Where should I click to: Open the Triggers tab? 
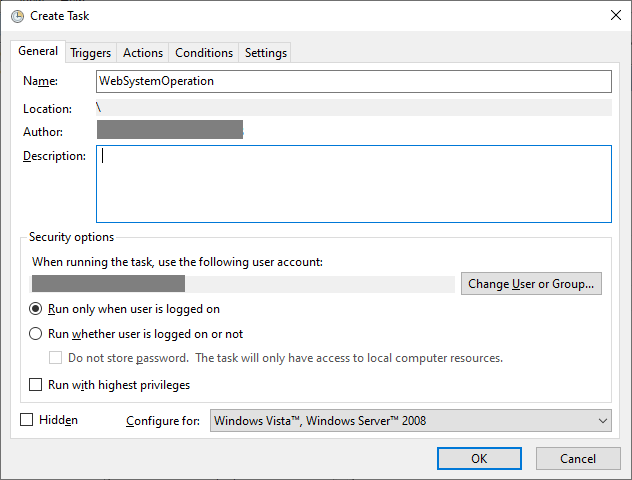coord(91,53)
